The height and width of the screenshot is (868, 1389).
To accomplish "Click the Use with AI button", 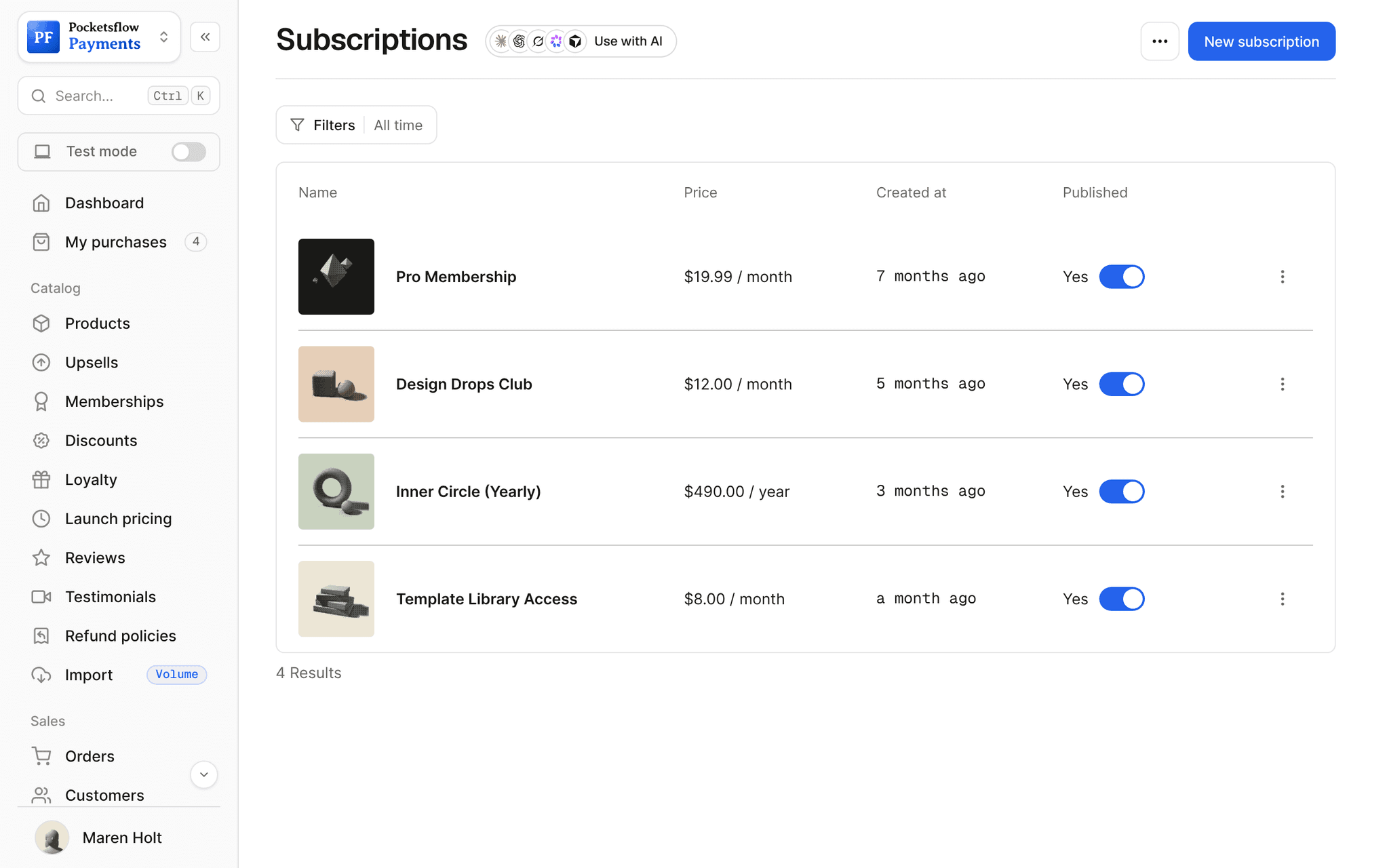I will [x=581, y=41].
